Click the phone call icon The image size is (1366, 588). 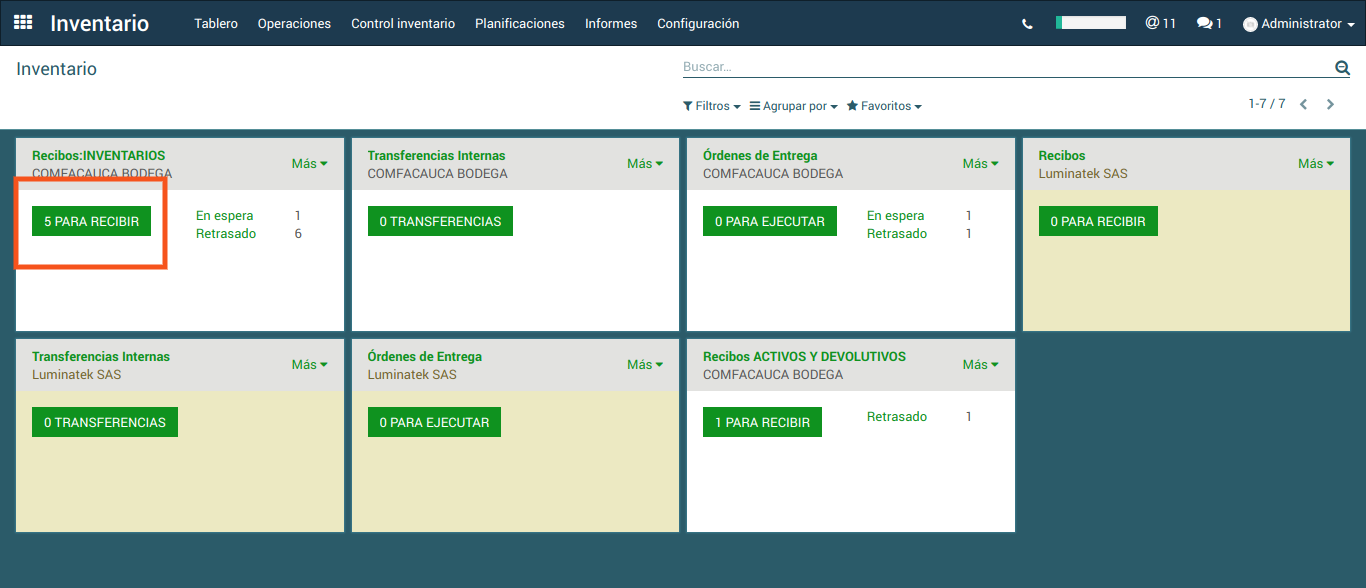pyautogui.click(x=1027, y=24)
